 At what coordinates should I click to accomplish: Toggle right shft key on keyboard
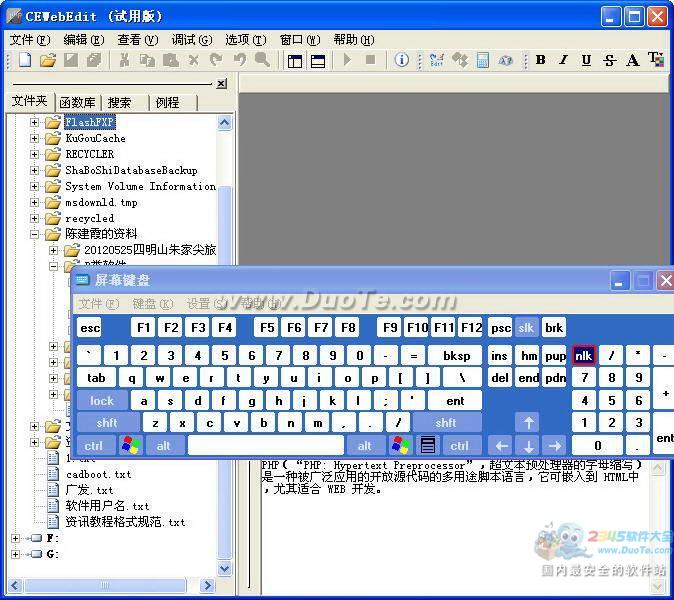pyautogui.click(x=447, y=423)
